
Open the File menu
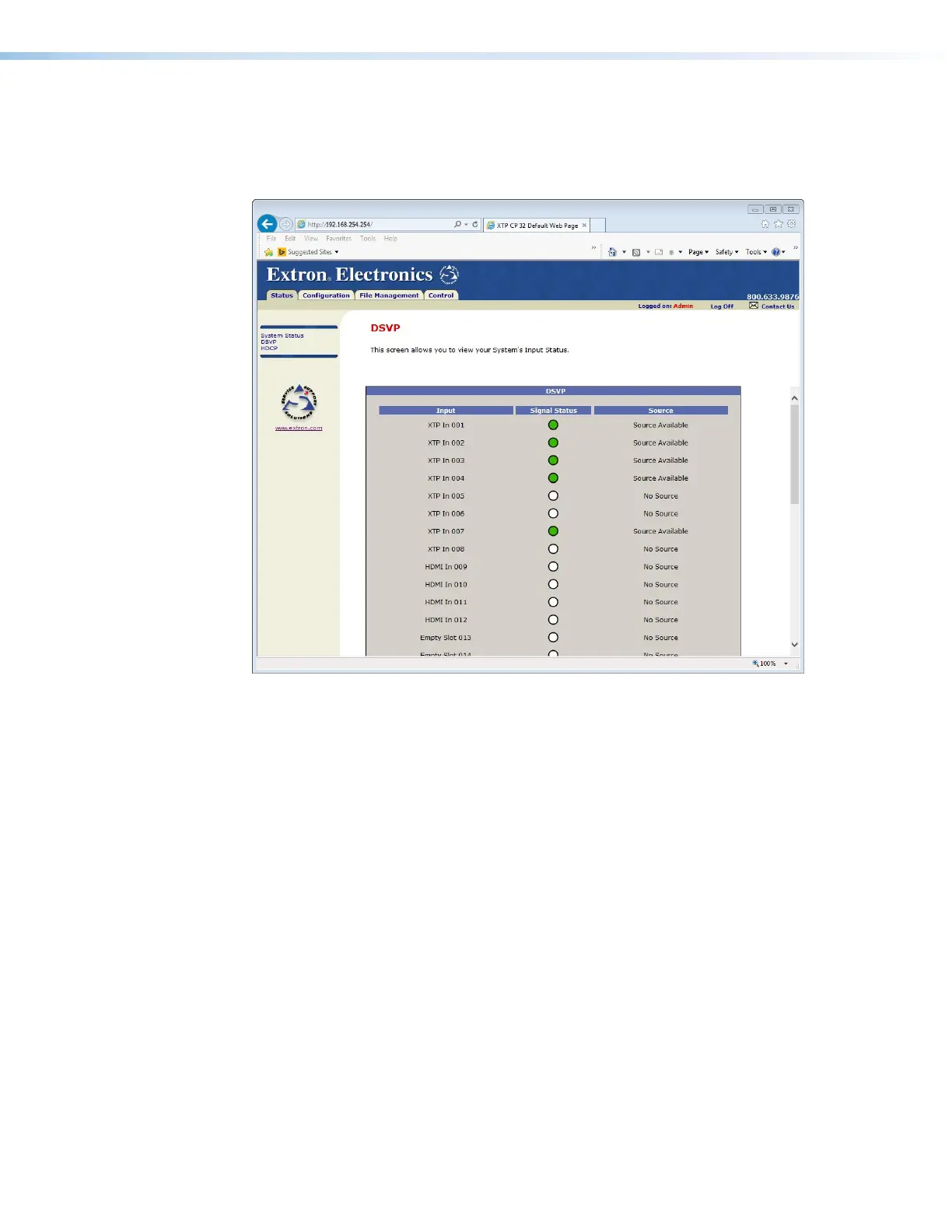click(x=271, y=239)
